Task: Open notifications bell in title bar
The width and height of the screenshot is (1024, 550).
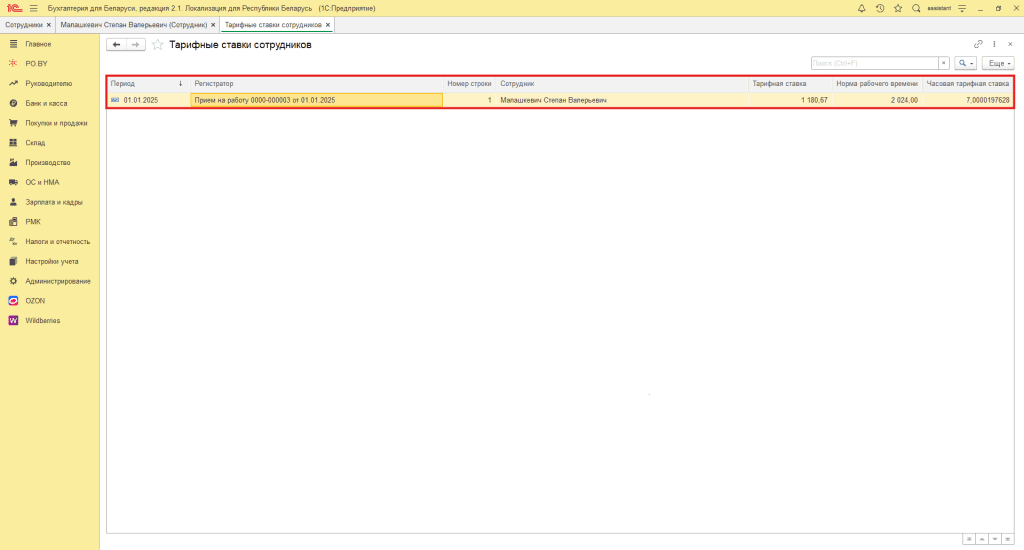Action: coord(861,8)
